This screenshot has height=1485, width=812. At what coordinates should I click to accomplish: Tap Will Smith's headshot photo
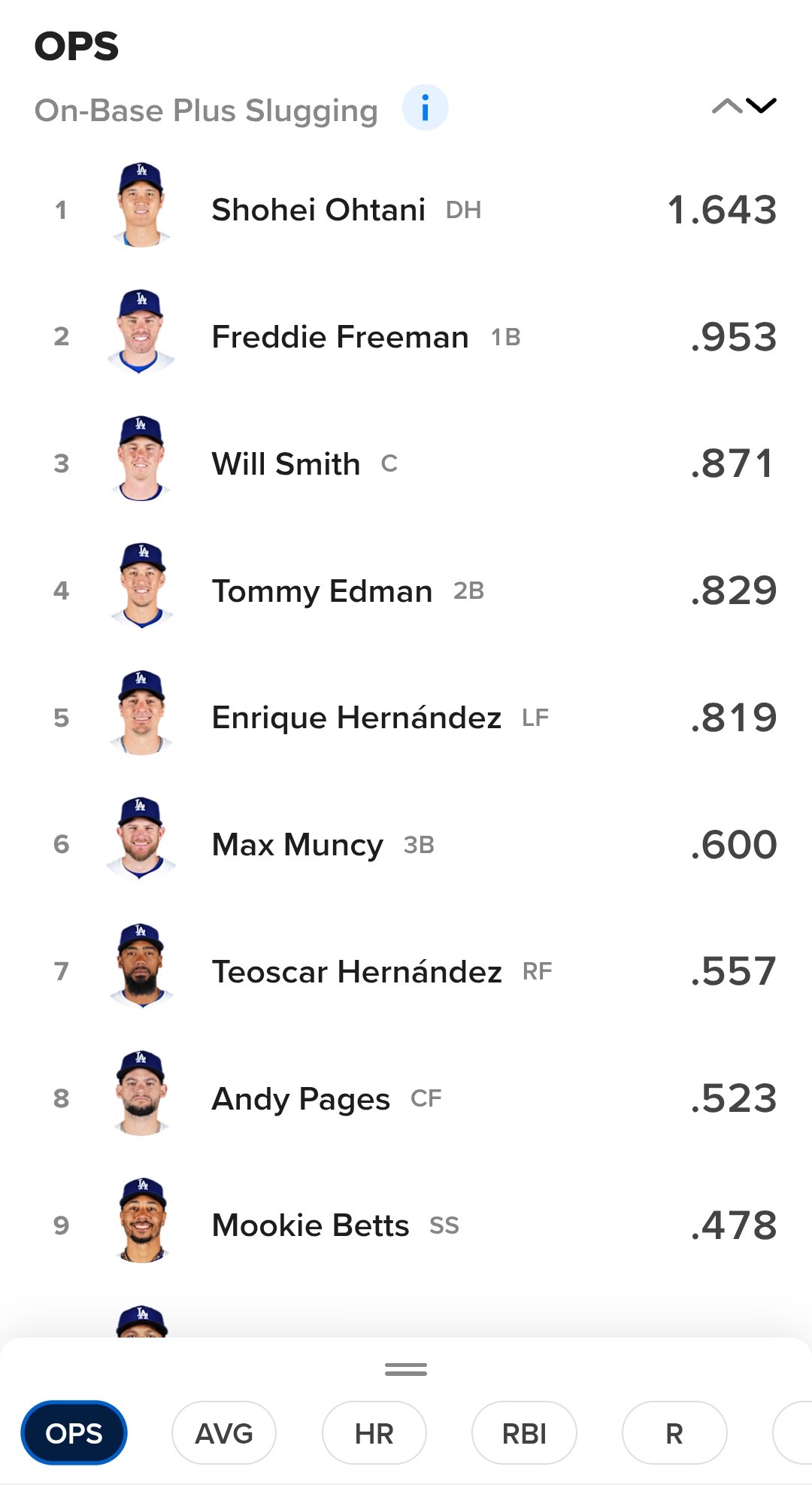pos(141,460)
